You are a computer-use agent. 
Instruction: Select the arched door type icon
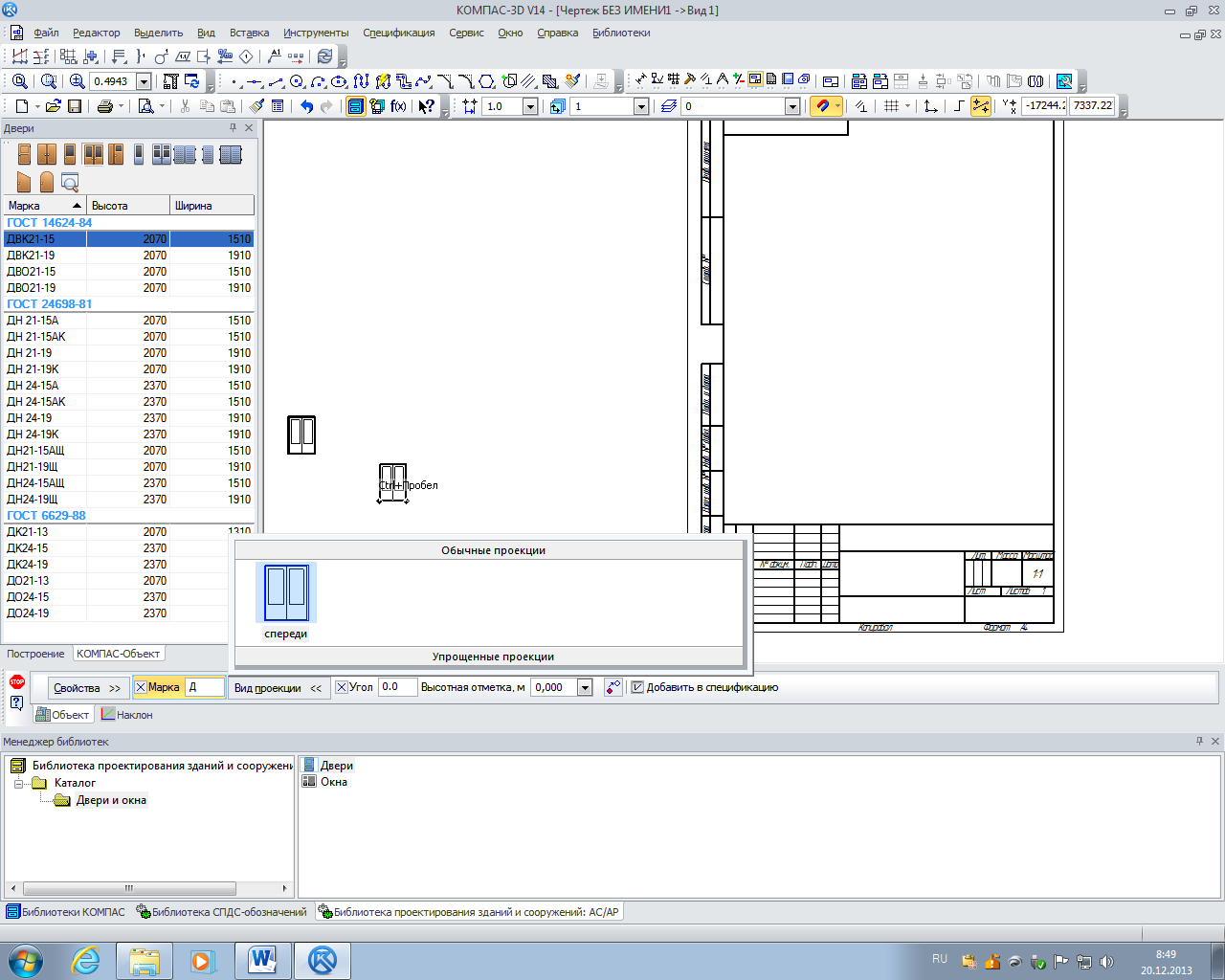47,182
